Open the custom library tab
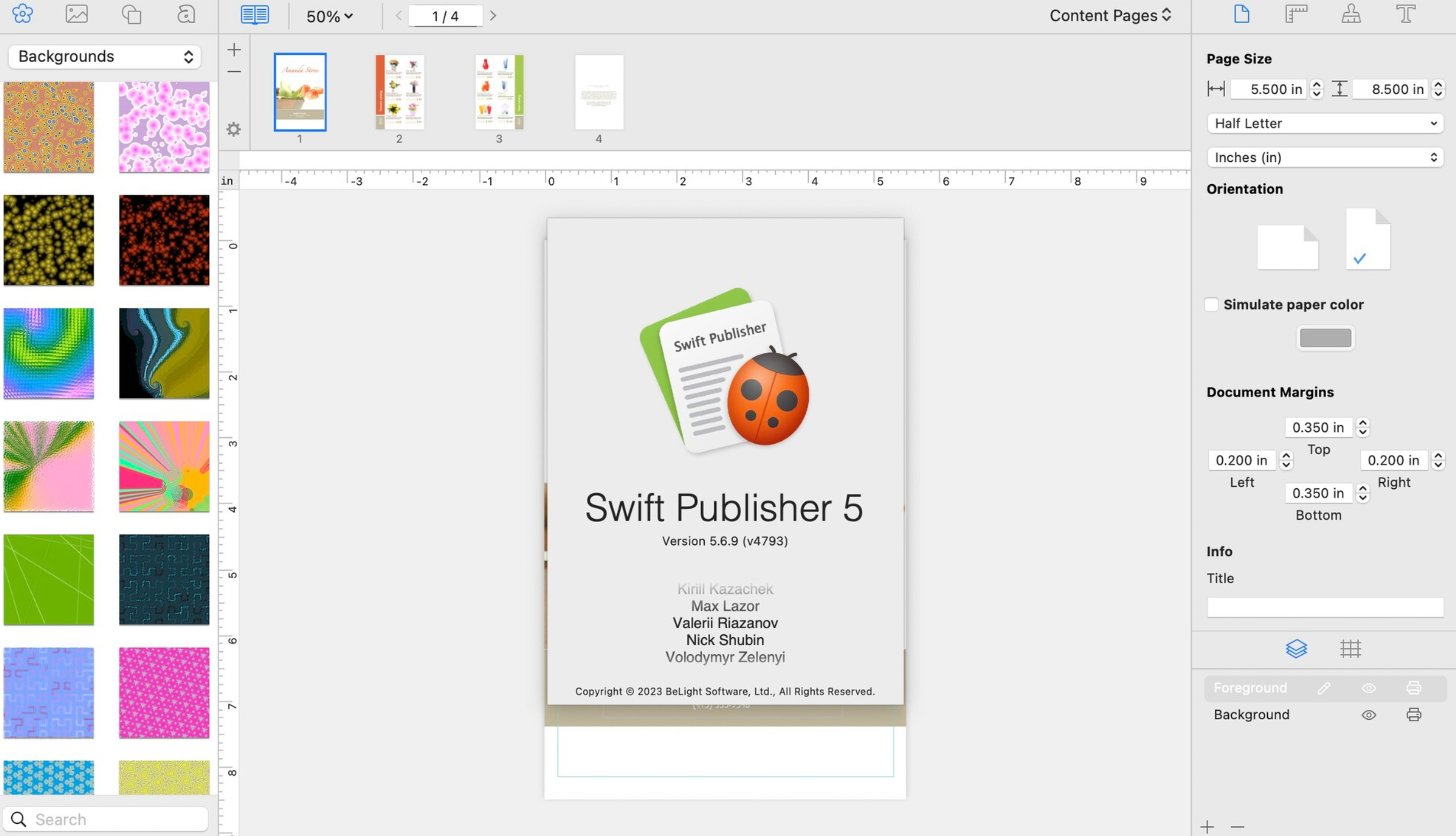This screenshot has height=836, width=1456. [185, 14]
